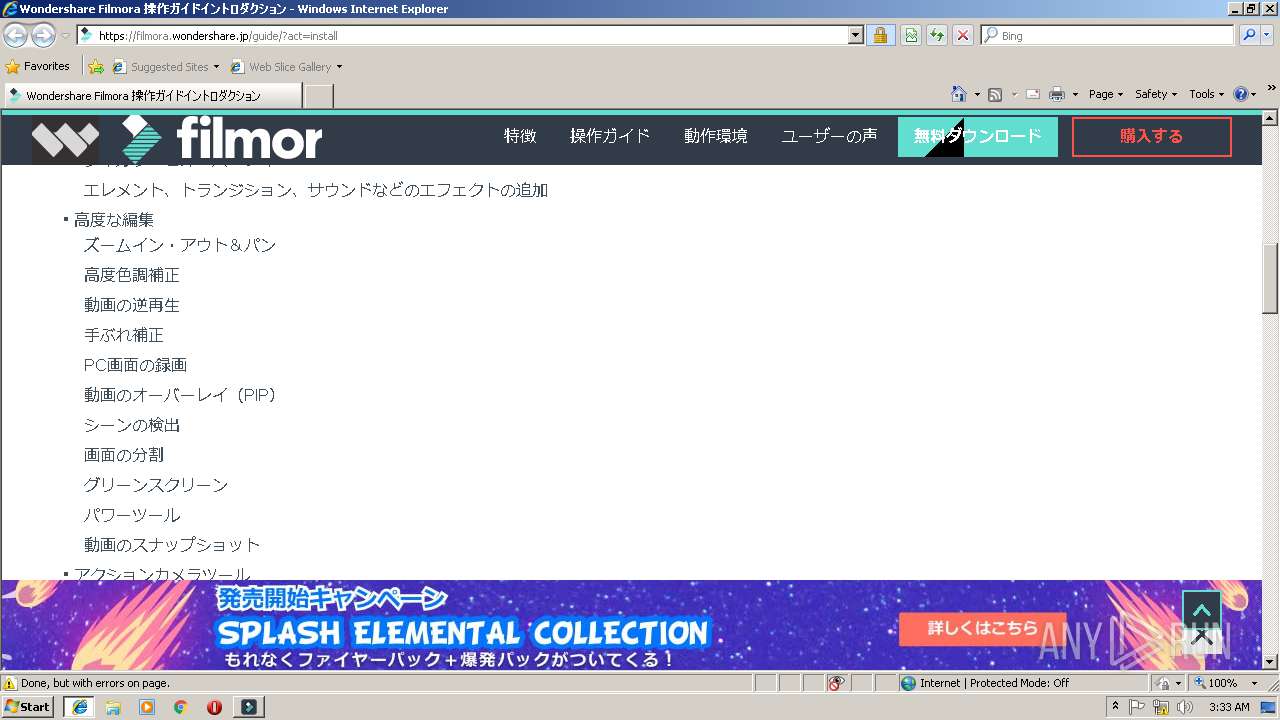This screenshot has height=720, width=1280.
Task: Click the security lock icon in address bar
Action: (880, 36)
